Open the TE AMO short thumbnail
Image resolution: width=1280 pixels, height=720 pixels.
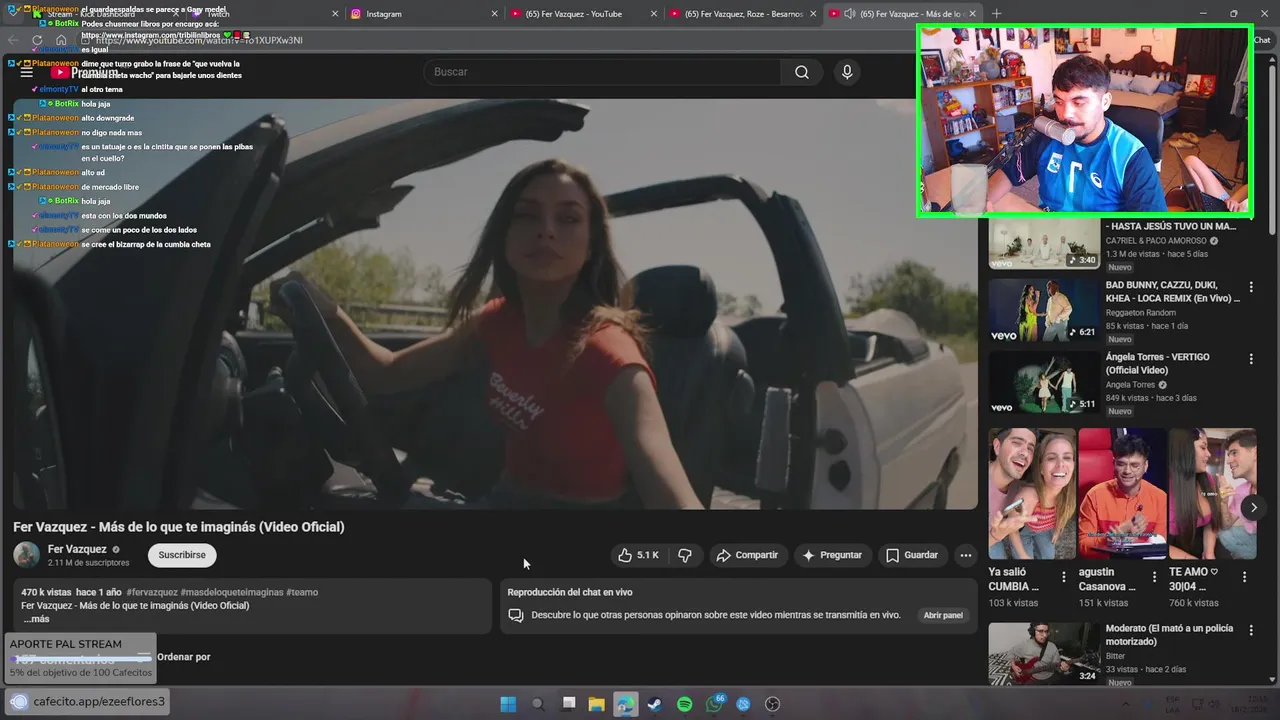pos(1212,494)
